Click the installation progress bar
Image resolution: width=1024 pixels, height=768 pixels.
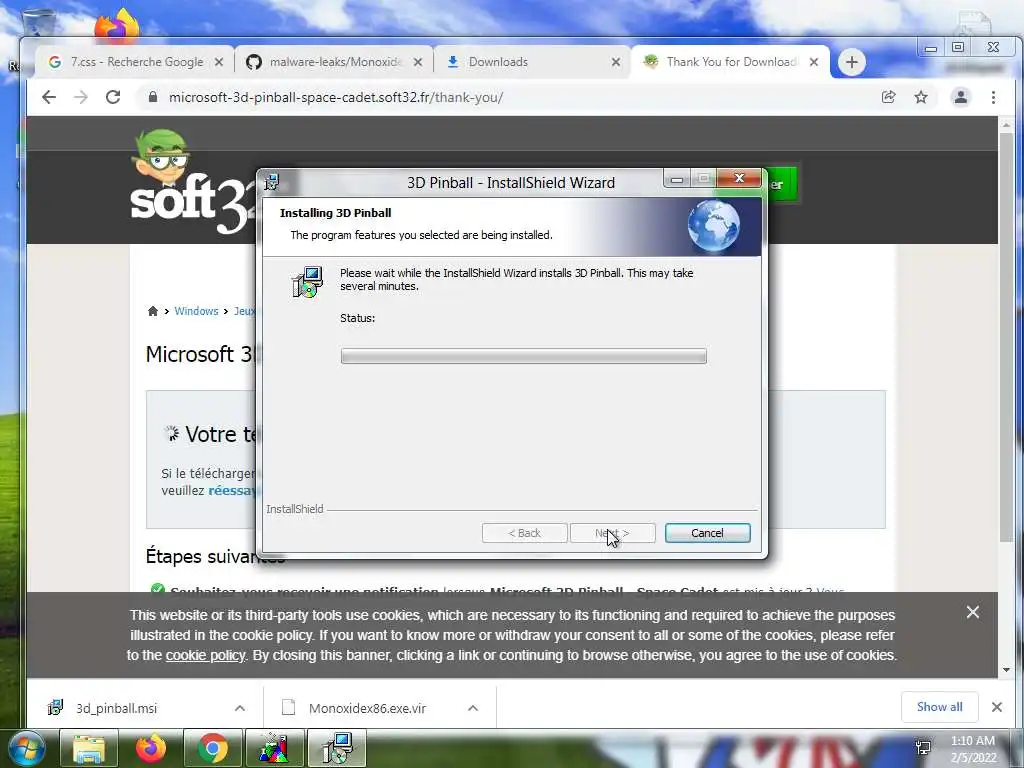[523, 356]
